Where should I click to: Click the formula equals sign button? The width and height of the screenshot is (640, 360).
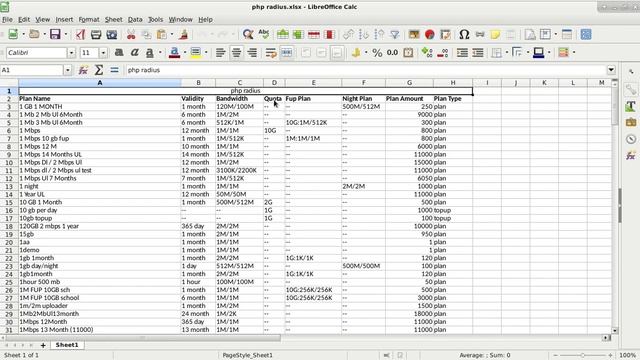click(x=114, y=70)
